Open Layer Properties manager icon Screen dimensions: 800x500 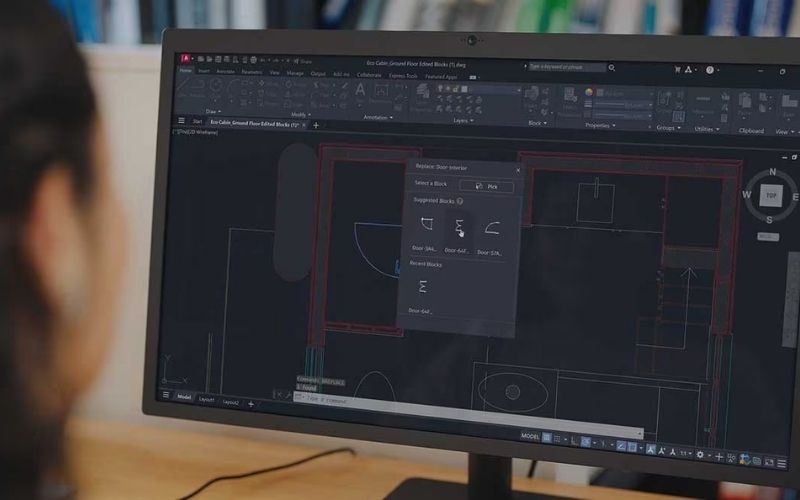(422, 93)
